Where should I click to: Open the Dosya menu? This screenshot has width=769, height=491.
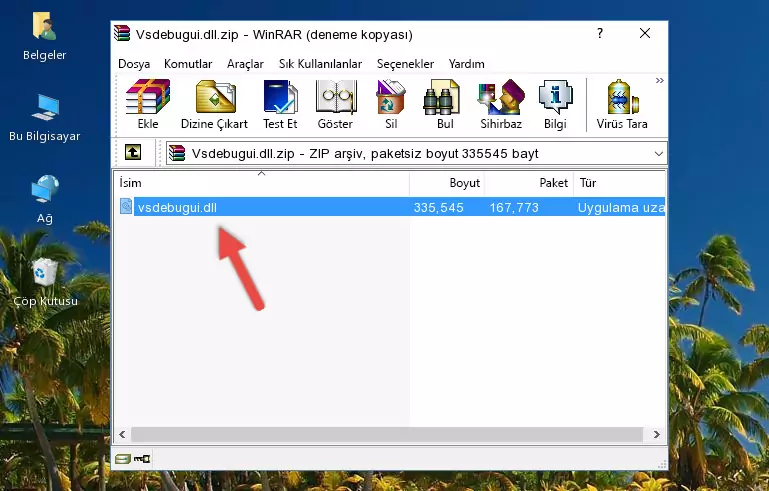click(134, 64)
